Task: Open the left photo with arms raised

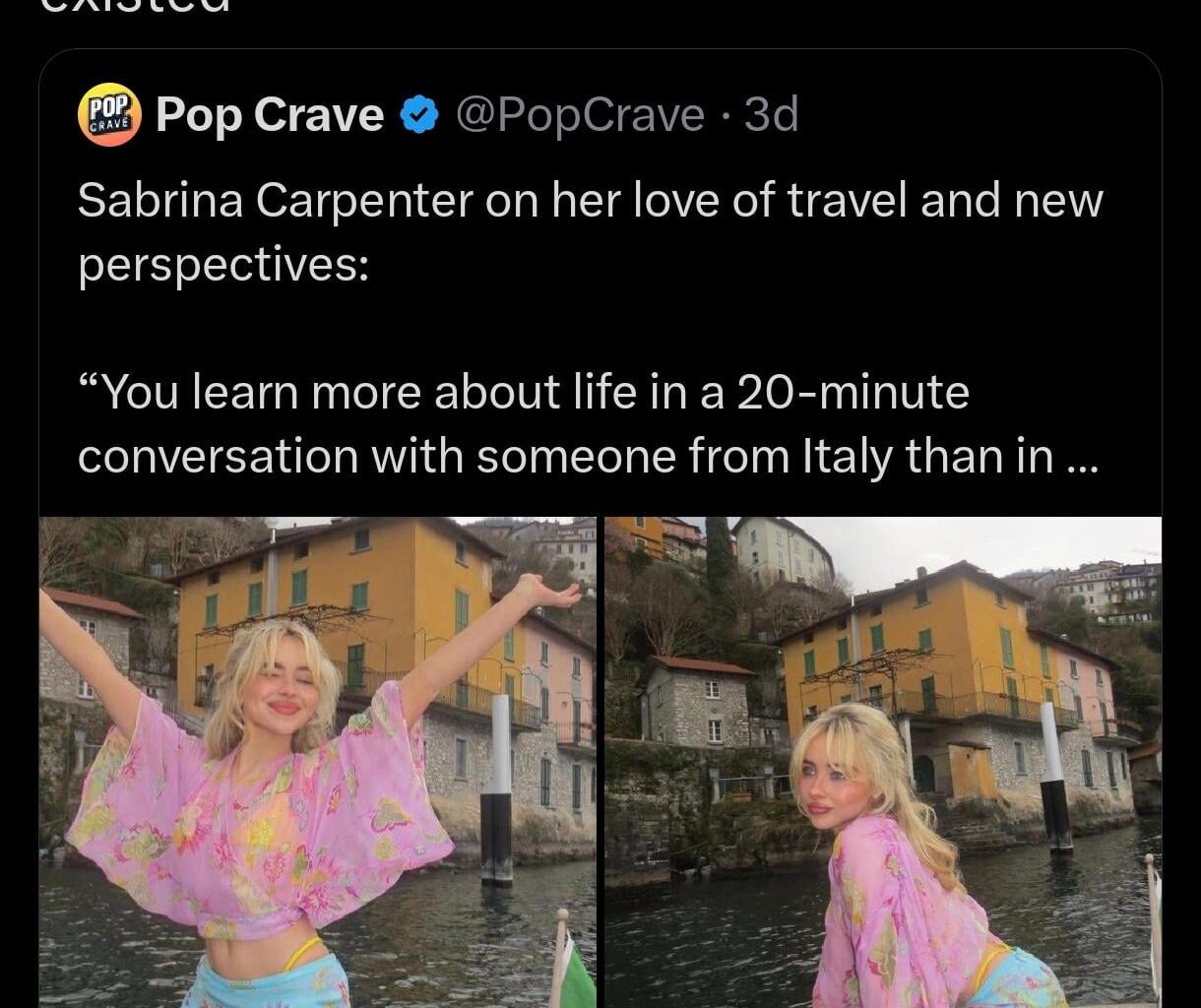Action: [x=318, y=762]
